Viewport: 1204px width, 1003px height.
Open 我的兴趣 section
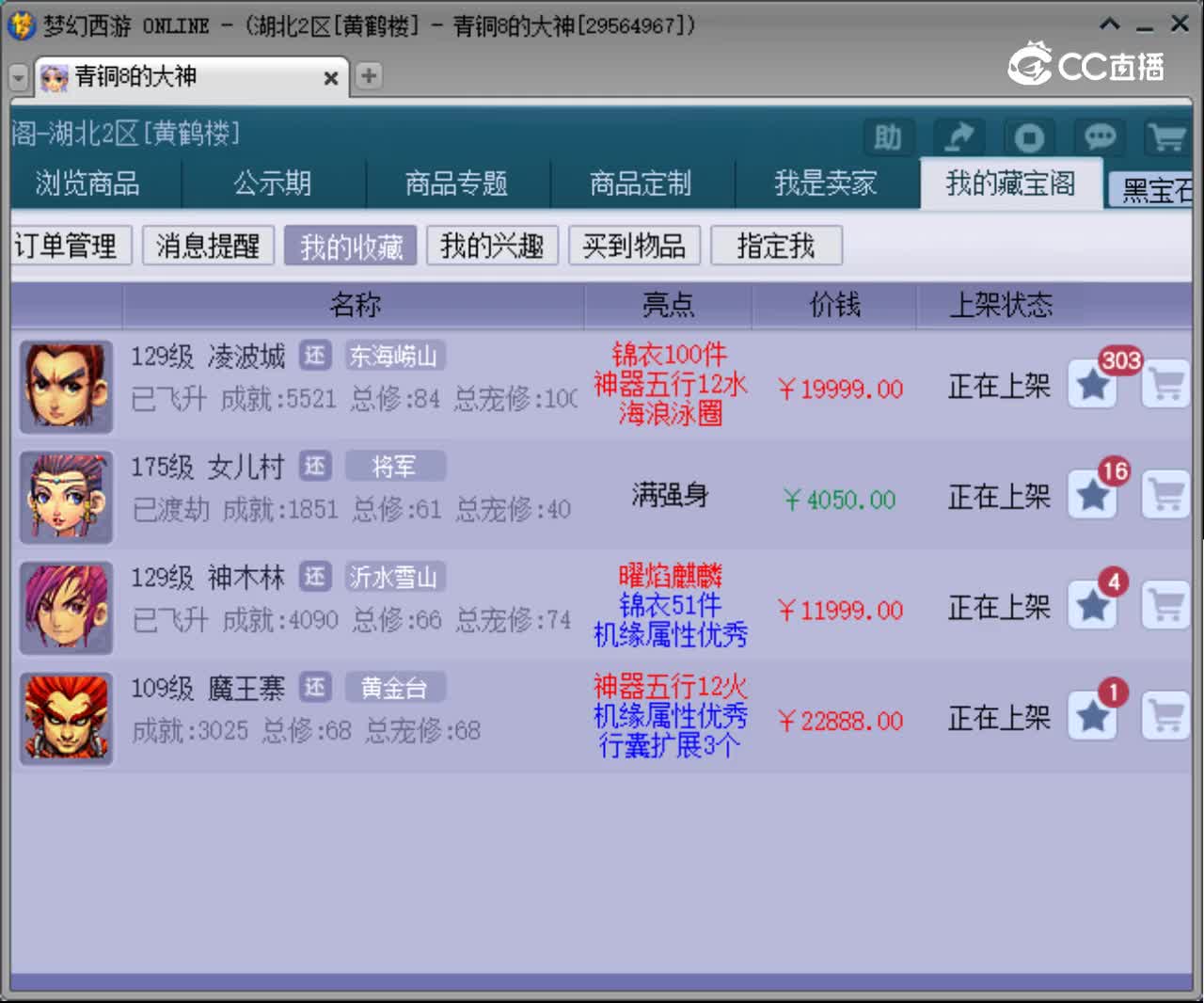pos(492,247)
